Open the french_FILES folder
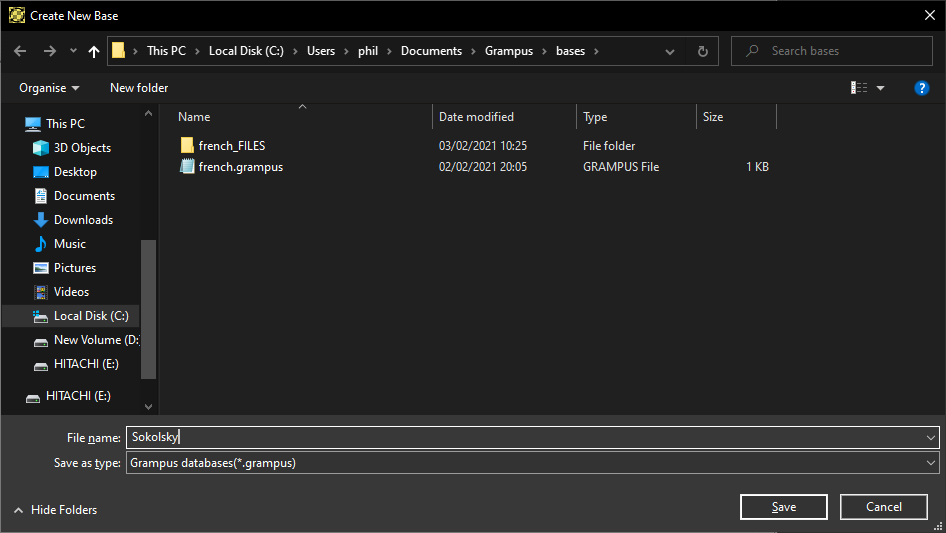946x533 pixels. pos(231,146)
